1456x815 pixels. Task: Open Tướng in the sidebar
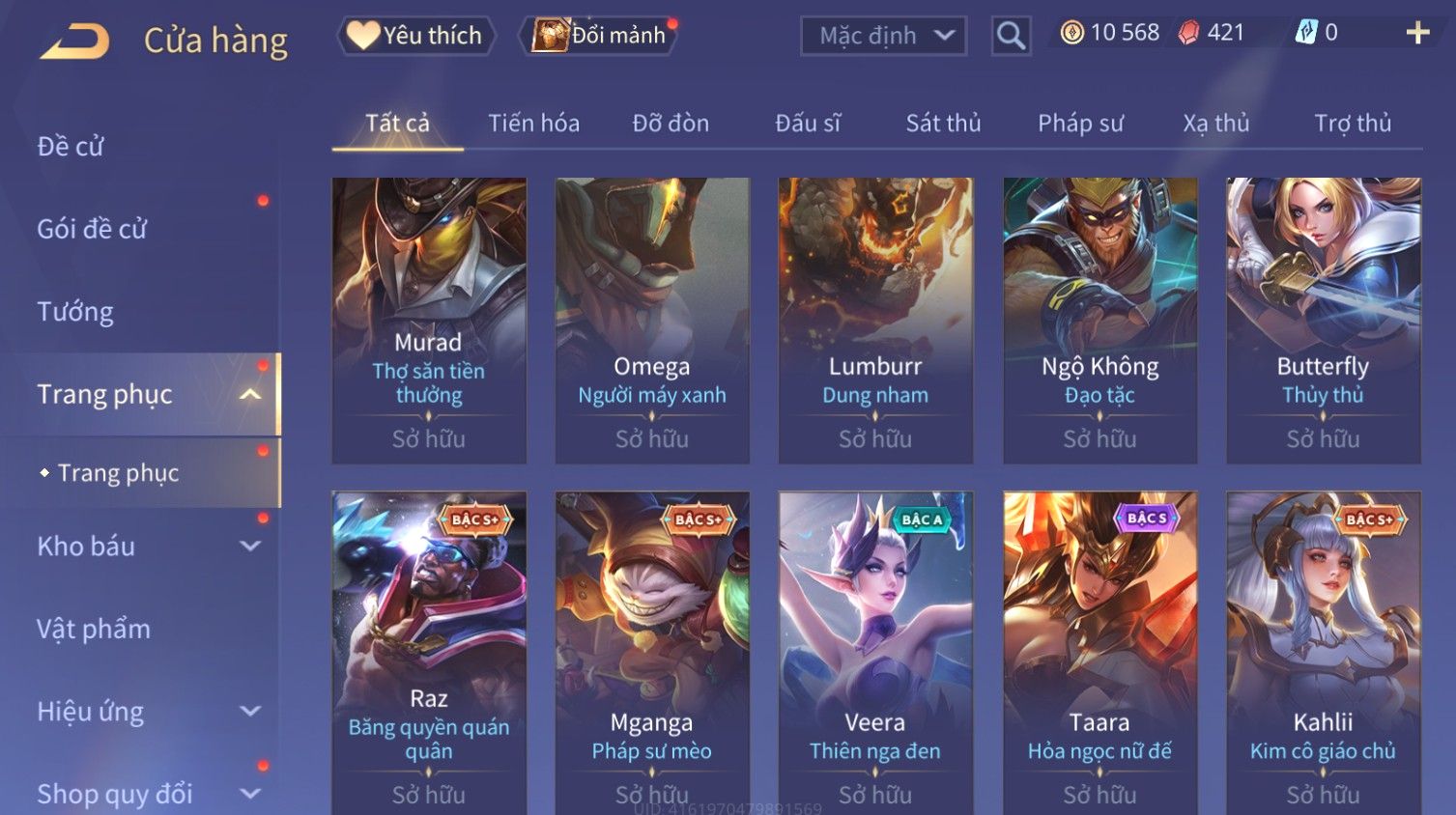(75, 312)
